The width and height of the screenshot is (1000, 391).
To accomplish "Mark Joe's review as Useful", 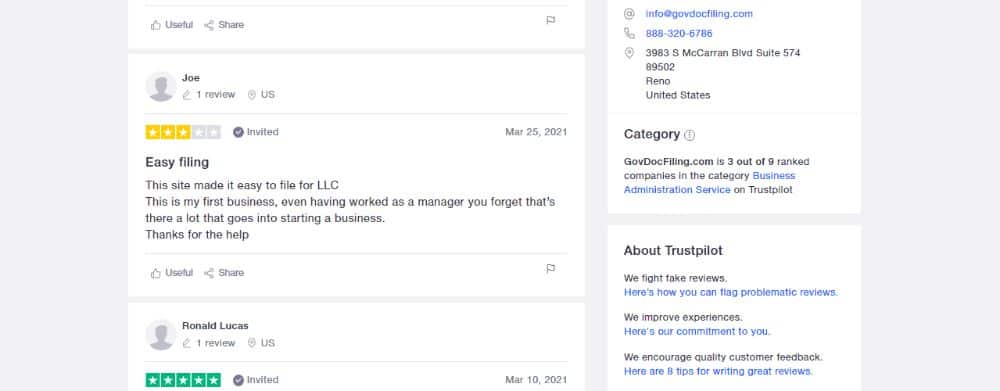I will 172,273.
